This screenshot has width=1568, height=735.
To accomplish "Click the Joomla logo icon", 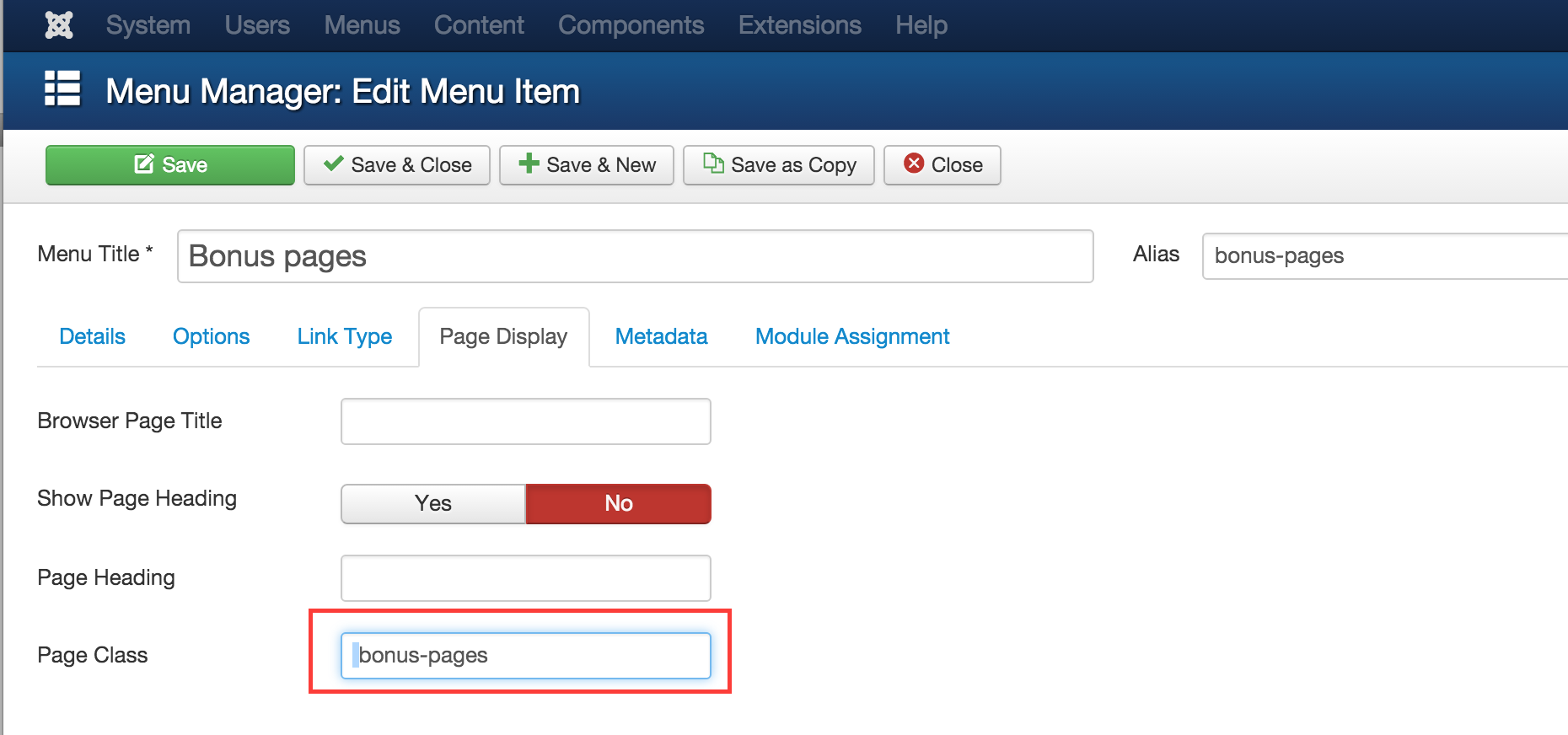I will pyautogui.click(x=59, y=25).
